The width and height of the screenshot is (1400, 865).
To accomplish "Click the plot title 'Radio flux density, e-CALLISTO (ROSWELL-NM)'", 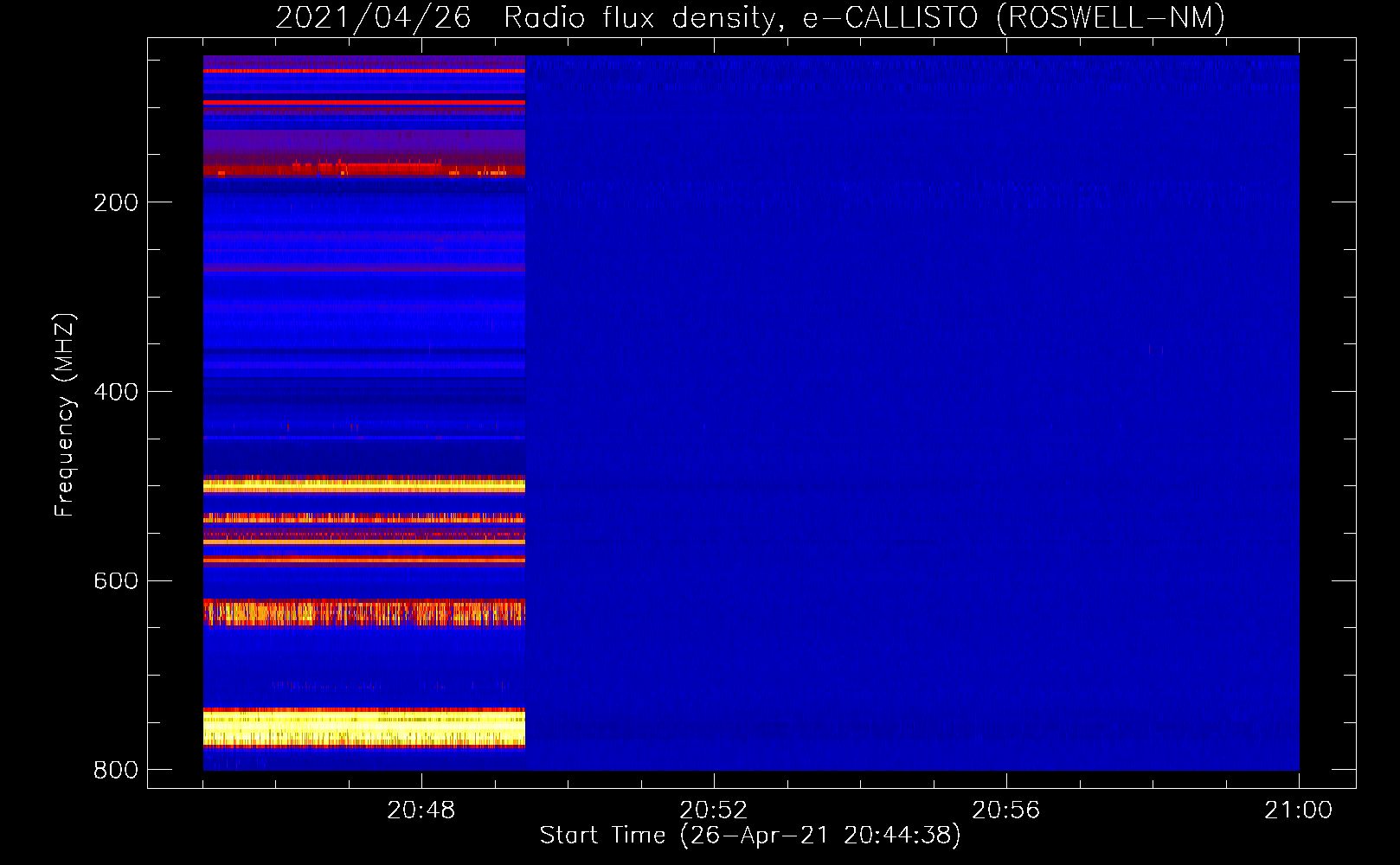I will point(864,17).
